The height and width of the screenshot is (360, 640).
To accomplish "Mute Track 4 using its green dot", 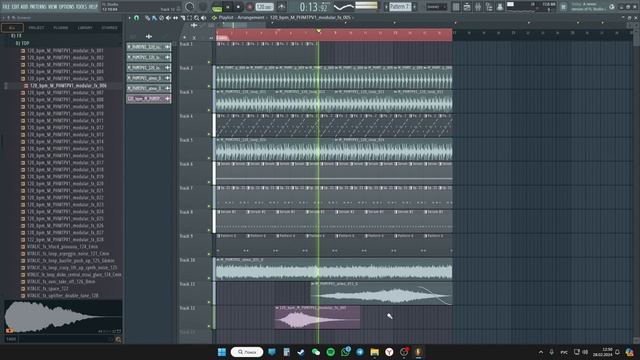I will pos(209,134).
